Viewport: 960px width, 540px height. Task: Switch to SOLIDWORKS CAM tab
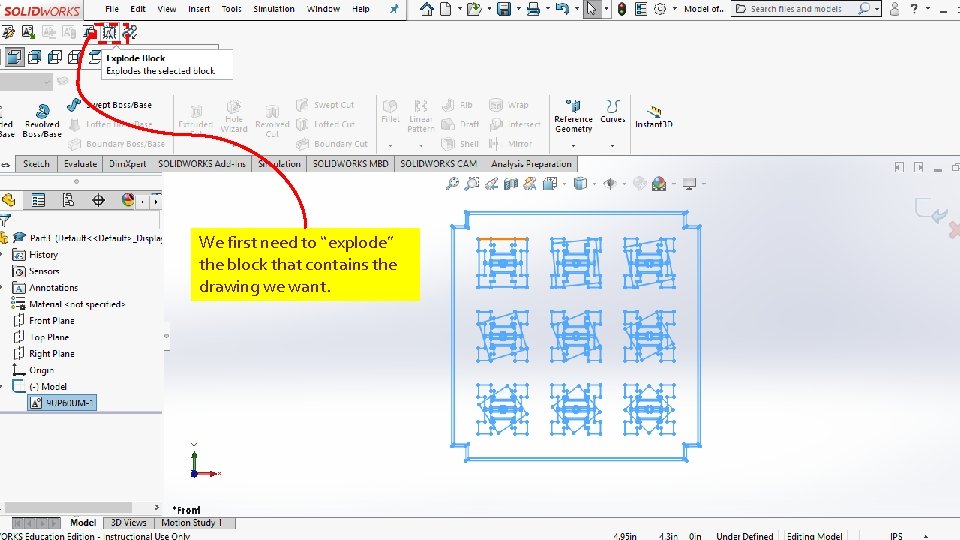[438, 163]
